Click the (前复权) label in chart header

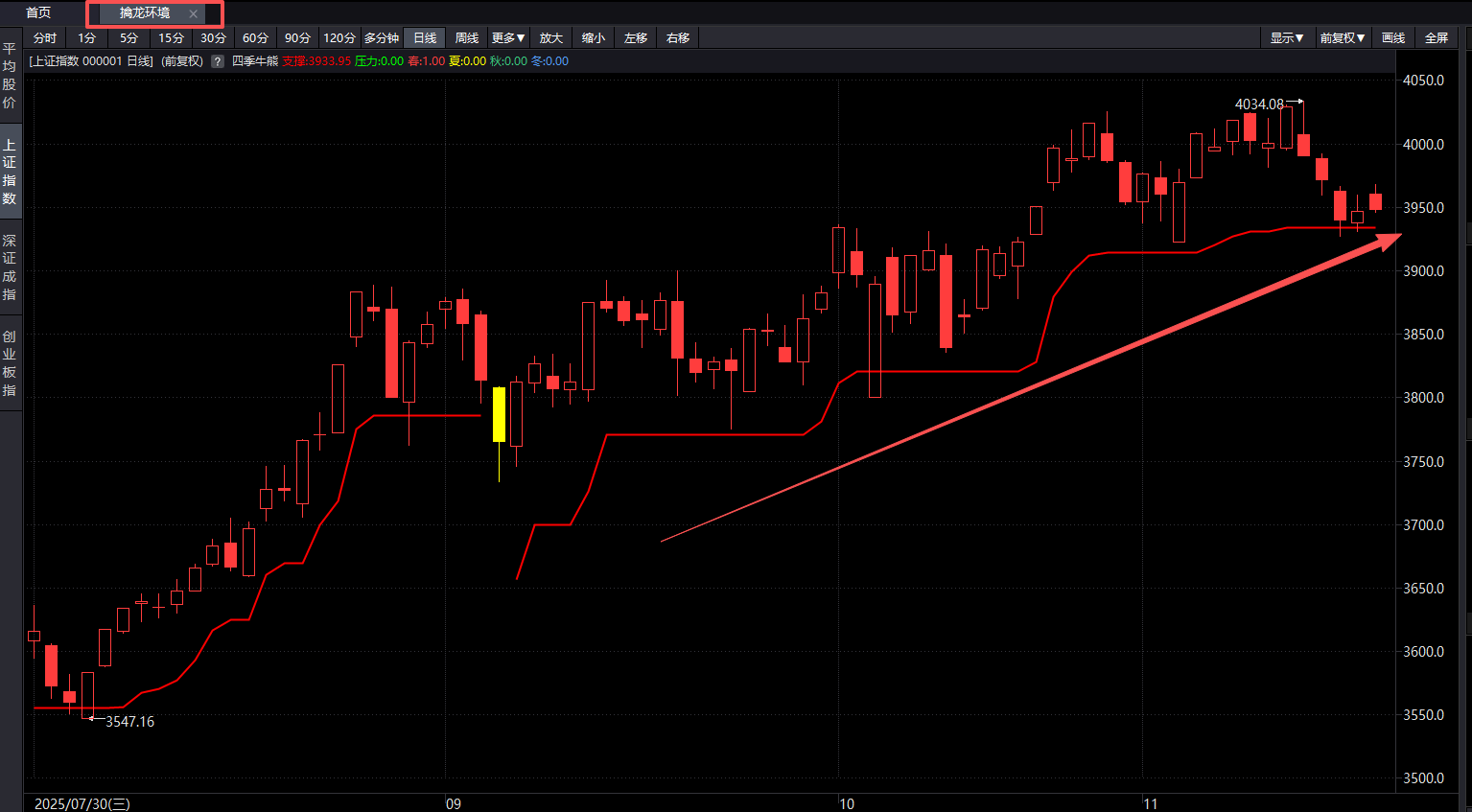pyautogui.click(x=182, y=61)
